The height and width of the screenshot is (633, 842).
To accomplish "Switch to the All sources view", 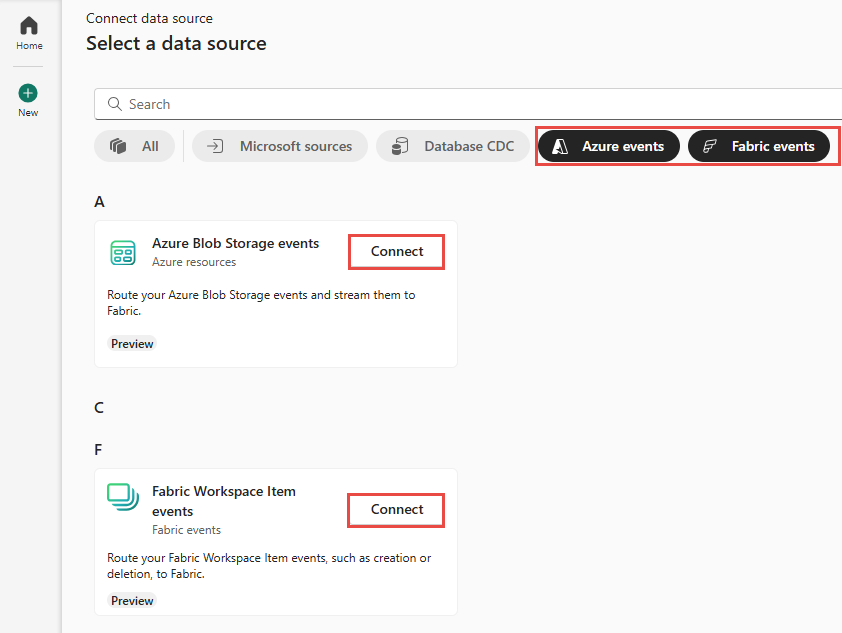I will [x=134, y=145].
